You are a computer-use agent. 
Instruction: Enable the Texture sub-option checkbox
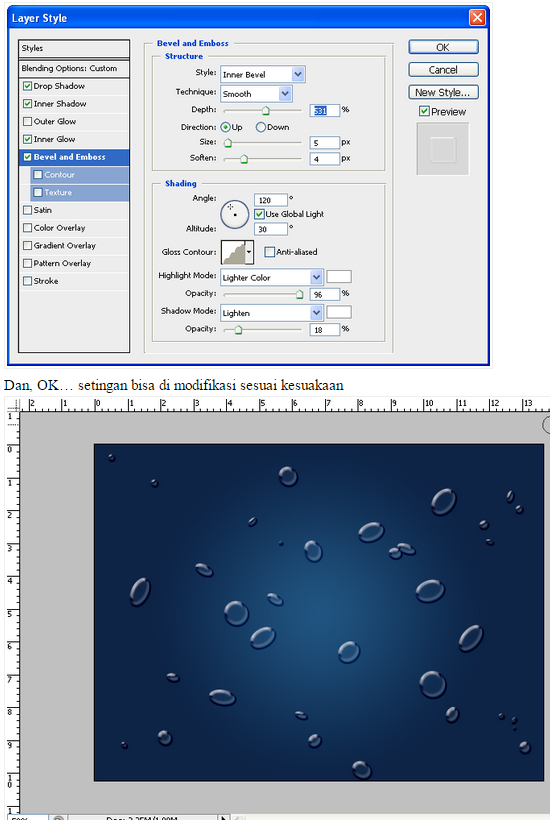pos(38,192)
